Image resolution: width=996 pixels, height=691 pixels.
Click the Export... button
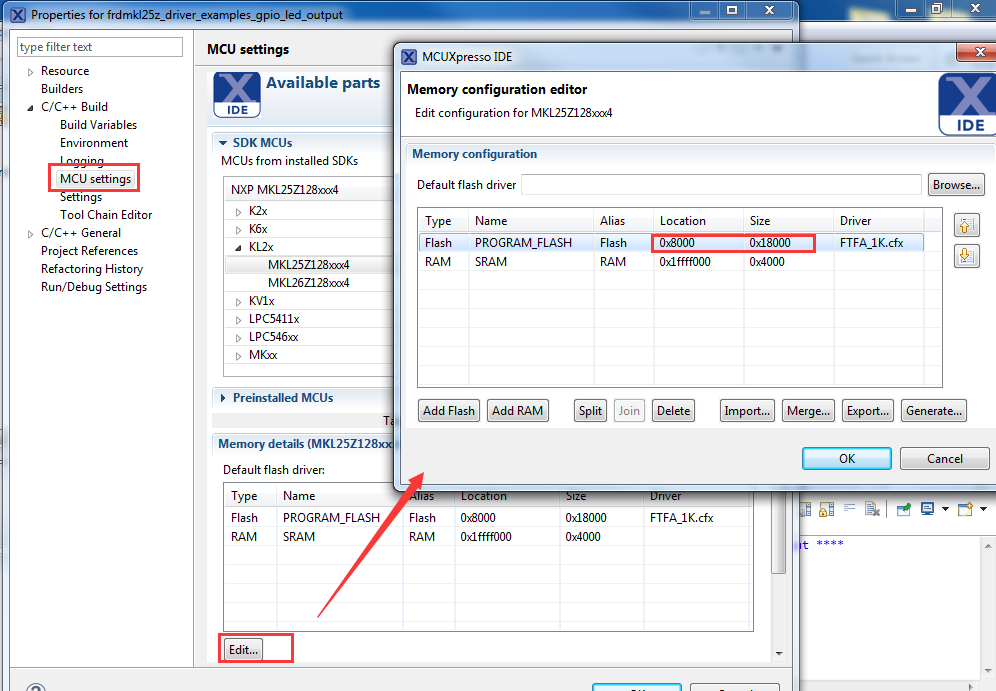click(868, 411)
